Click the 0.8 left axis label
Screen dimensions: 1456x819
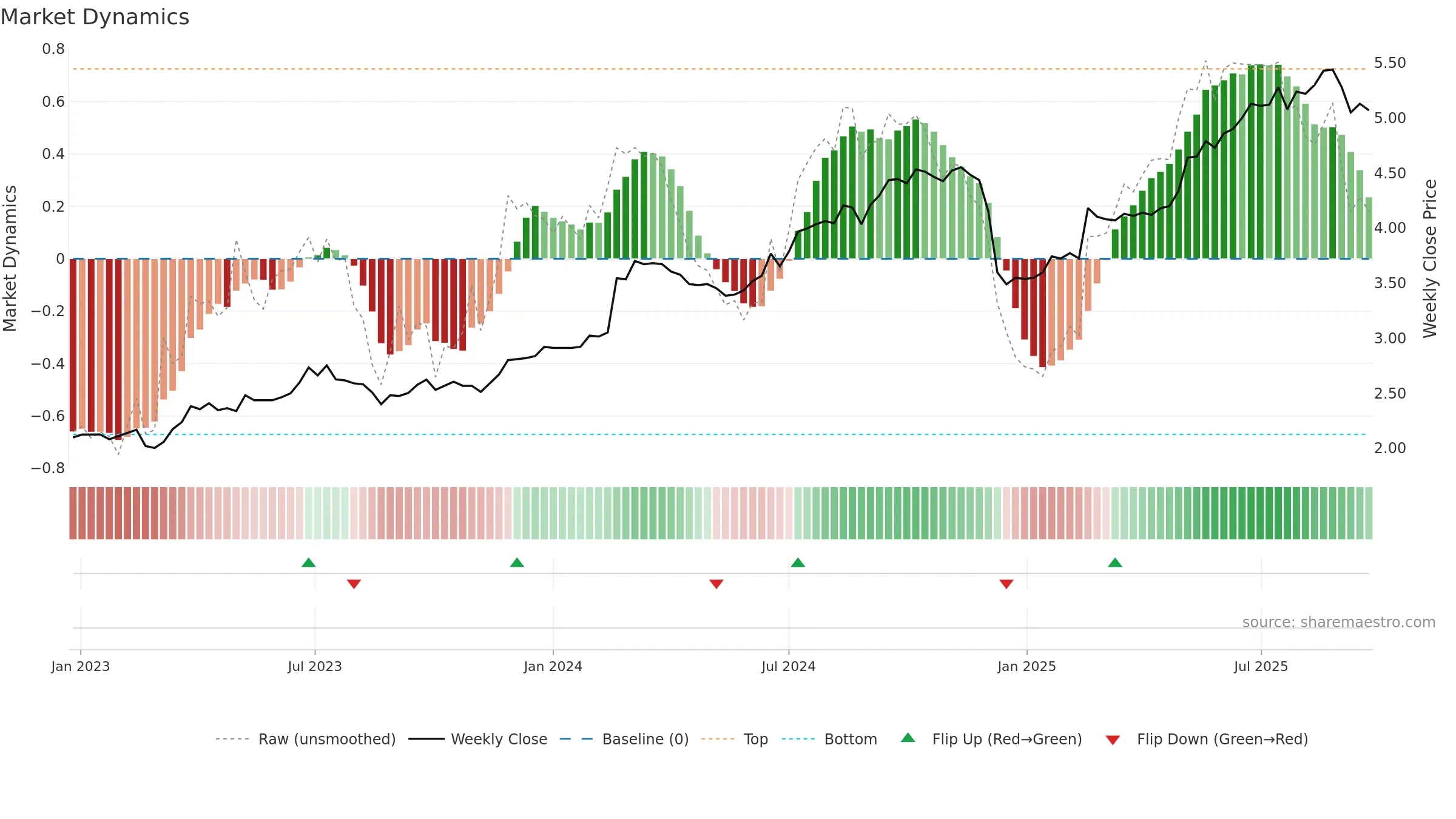point(53,49)
